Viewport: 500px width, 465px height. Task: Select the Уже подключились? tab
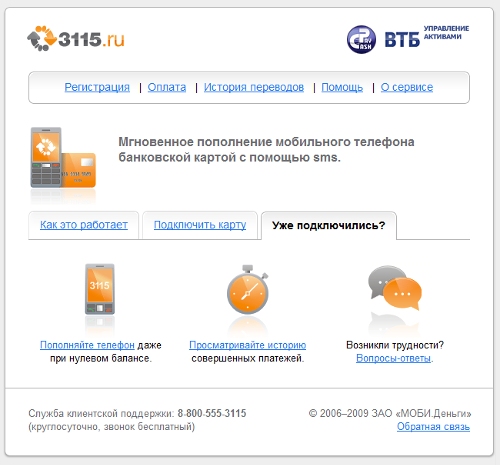329,226
